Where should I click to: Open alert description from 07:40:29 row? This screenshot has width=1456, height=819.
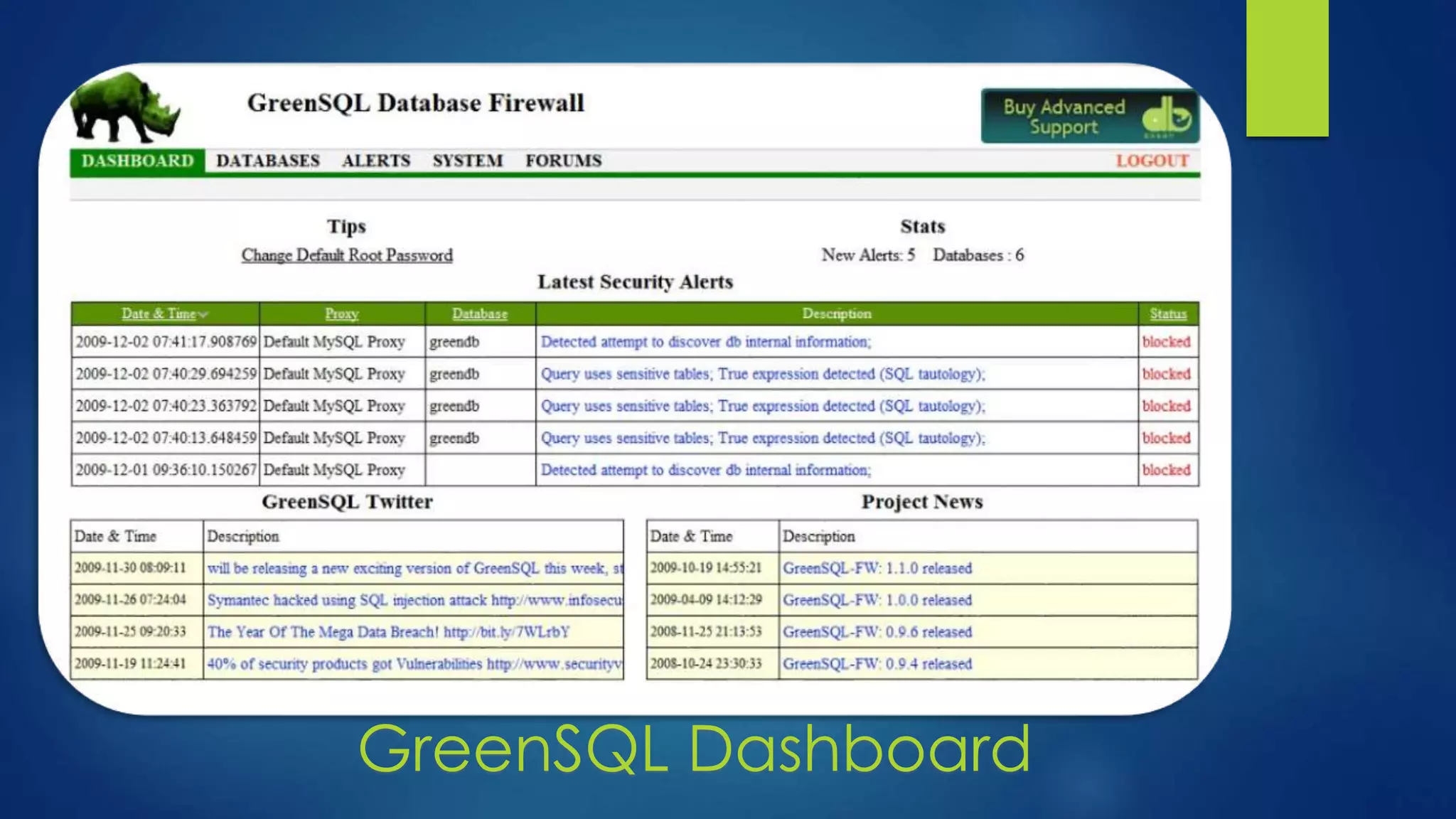tap(763, 374)
